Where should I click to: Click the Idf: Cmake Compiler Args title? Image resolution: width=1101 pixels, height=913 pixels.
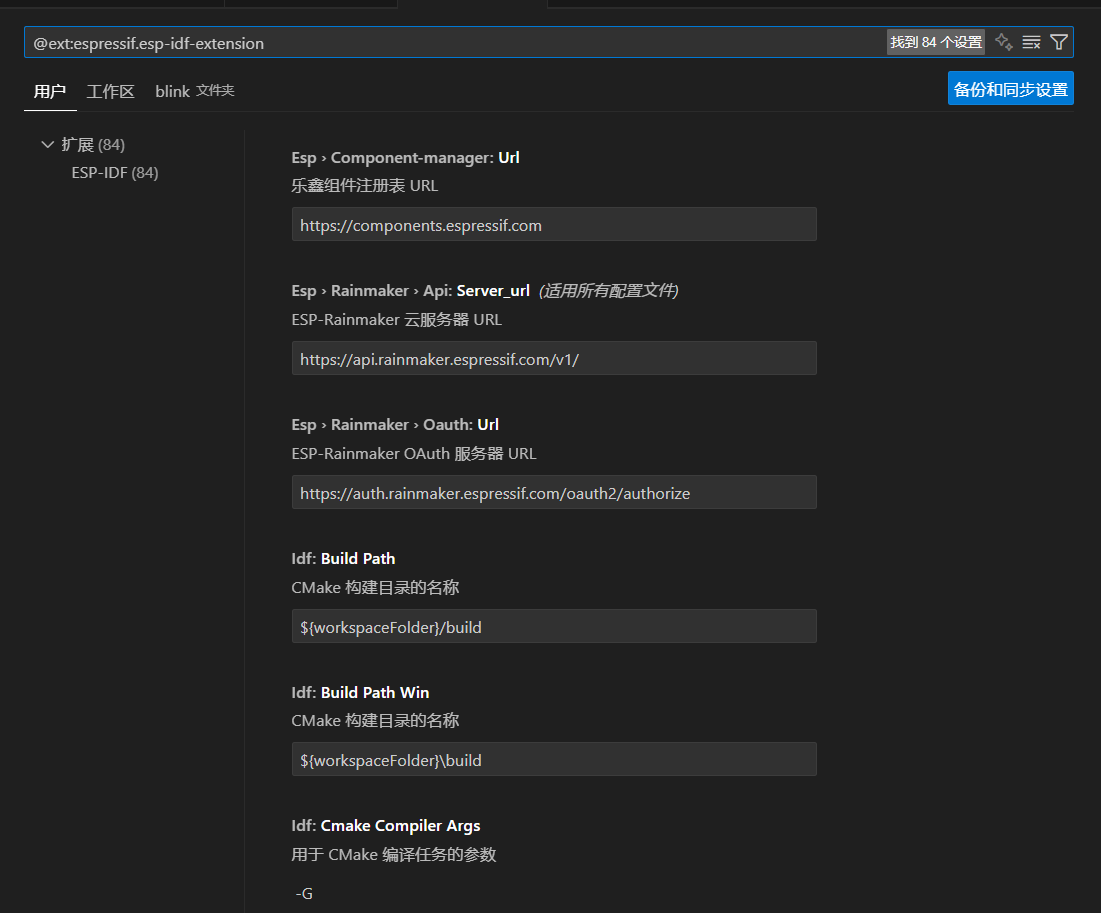pos(385,826)
